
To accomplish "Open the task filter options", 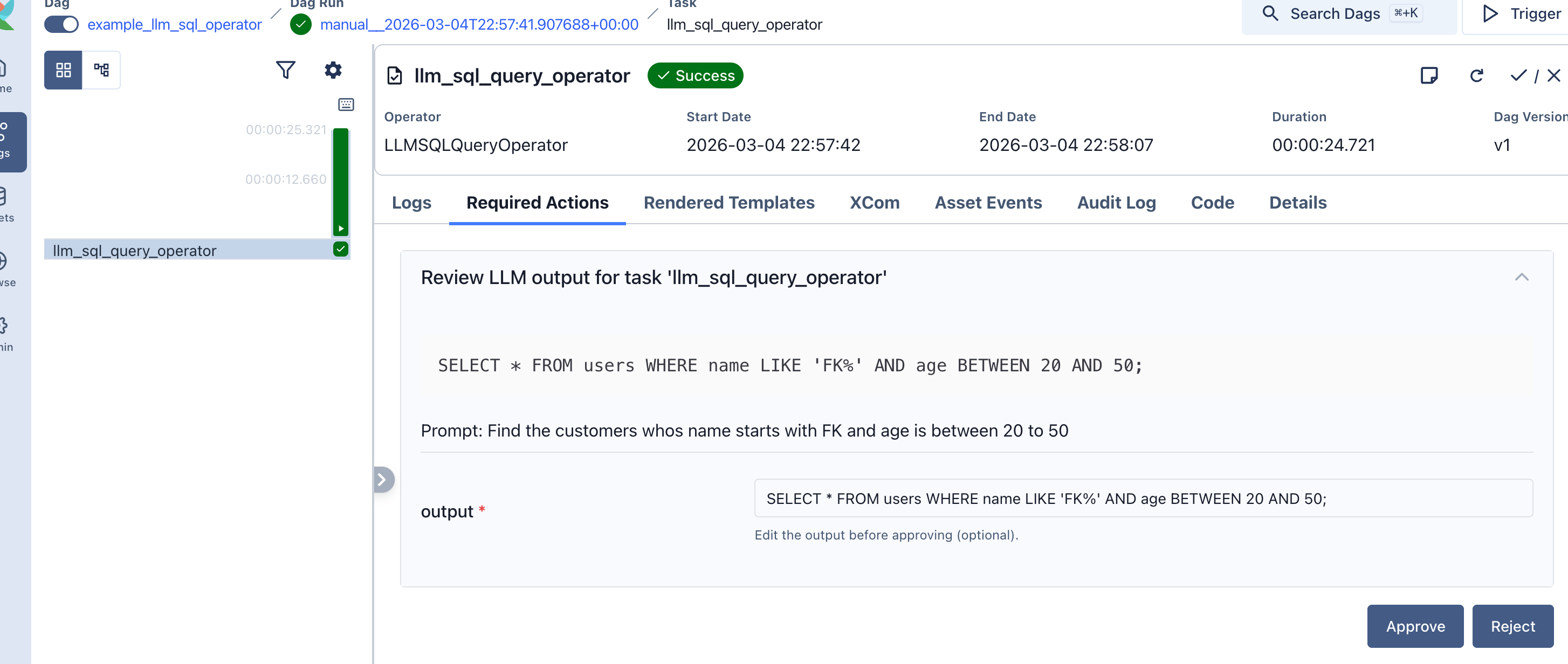I will (285, 70).
